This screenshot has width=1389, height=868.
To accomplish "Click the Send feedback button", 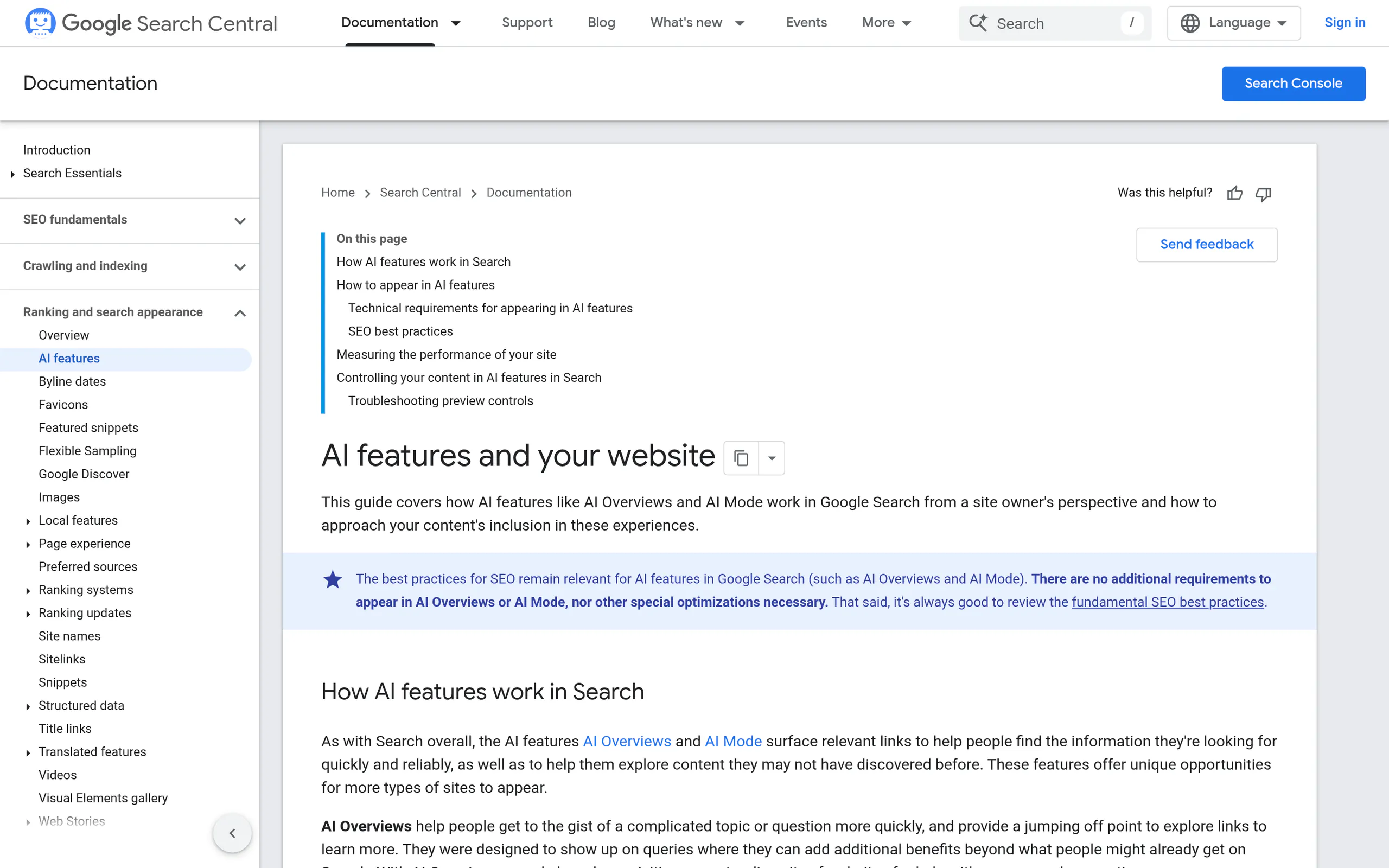I will tap(1207, 245).
